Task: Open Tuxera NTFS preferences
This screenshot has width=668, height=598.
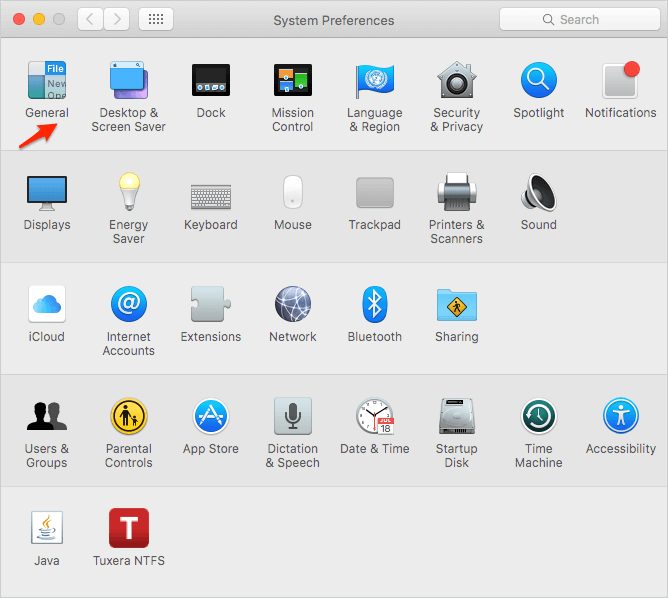Action: (x=129, y=528)
